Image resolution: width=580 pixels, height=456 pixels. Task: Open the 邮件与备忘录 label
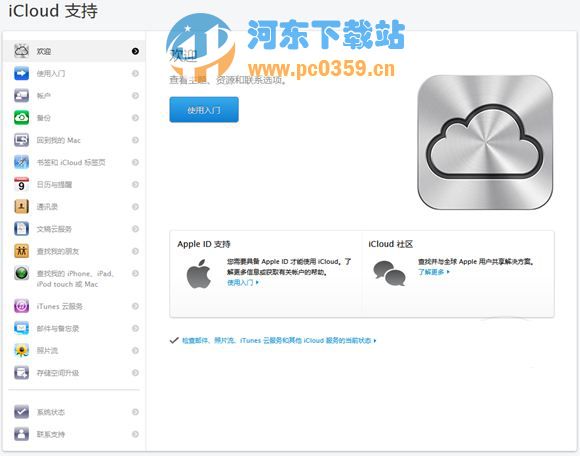pyautogui.click(x=58, y=328)
